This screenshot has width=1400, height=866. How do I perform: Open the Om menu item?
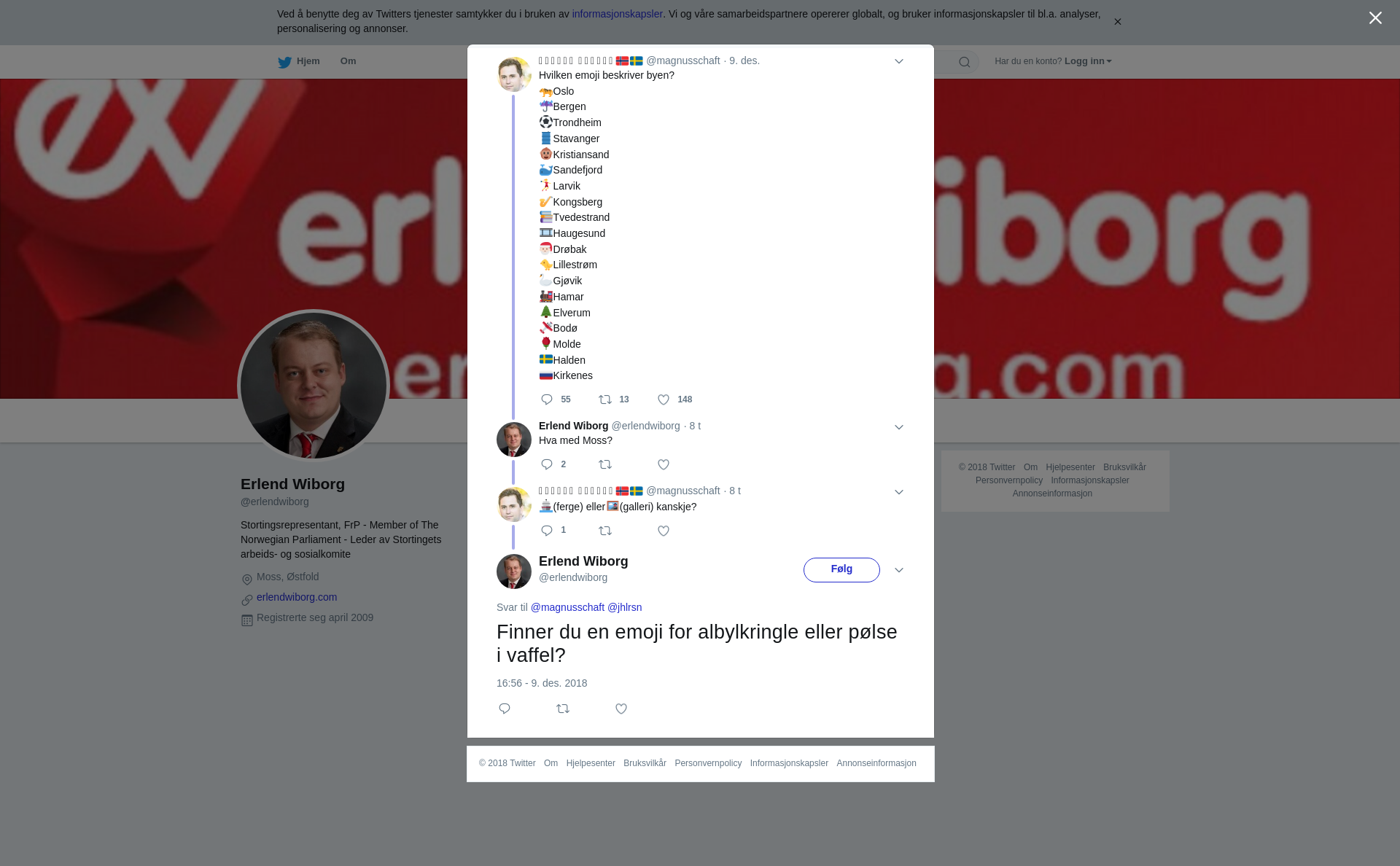pyautogui.click(x=348, y=61)
